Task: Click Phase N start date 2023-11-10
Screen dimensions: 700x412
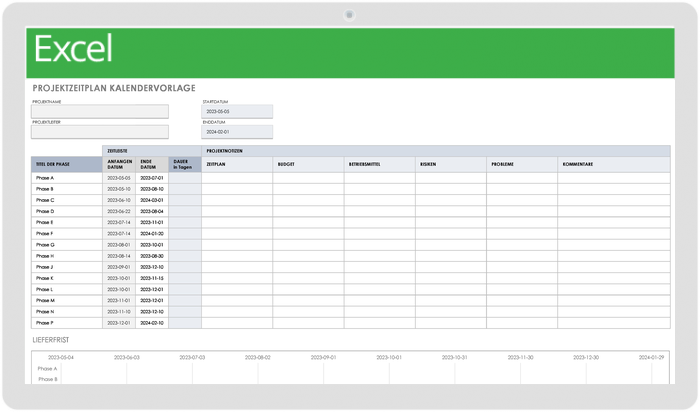Action: [x=119, y=312]
